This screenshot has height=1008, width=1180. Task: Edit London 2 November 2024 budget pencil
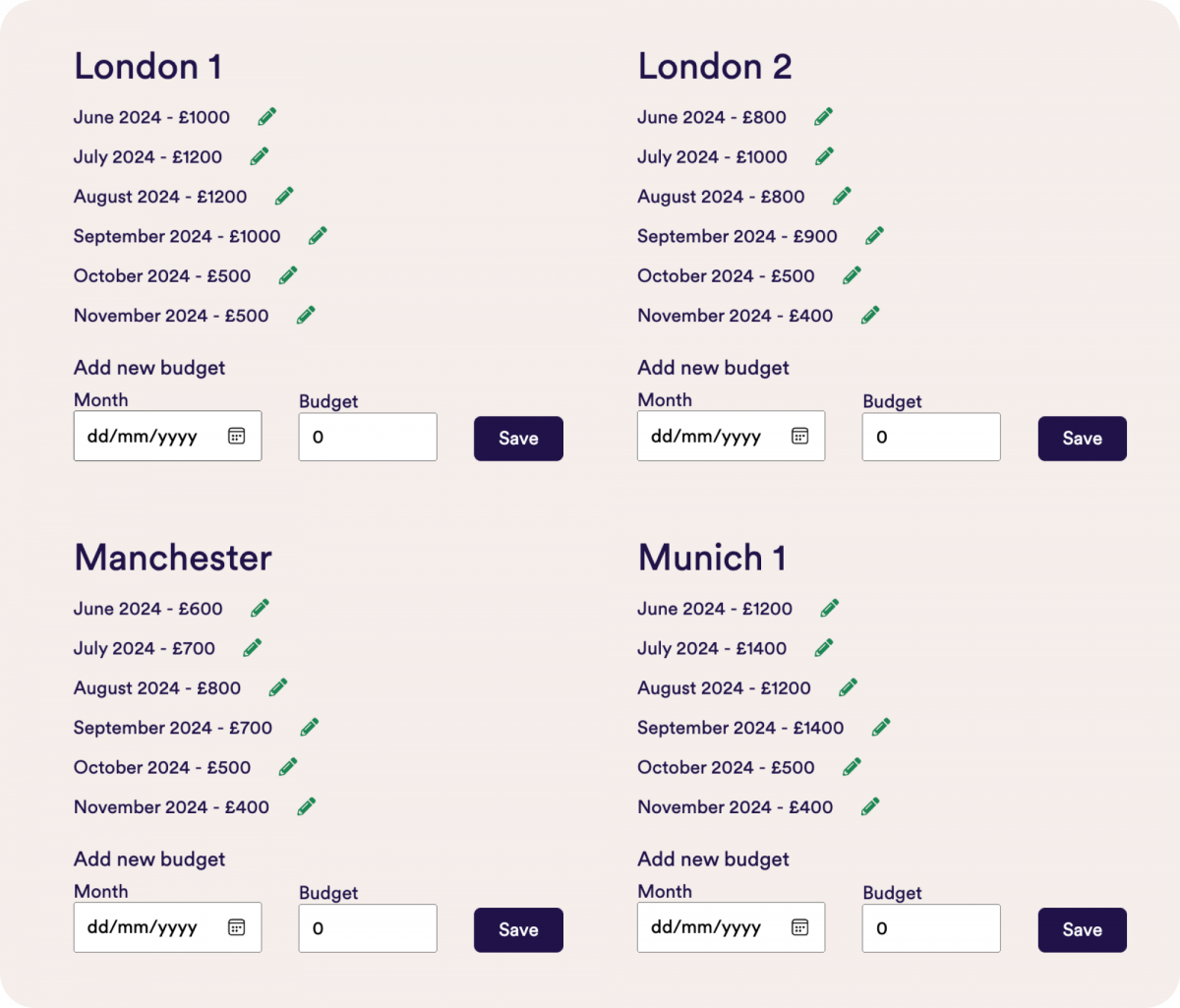coord(870,315)
